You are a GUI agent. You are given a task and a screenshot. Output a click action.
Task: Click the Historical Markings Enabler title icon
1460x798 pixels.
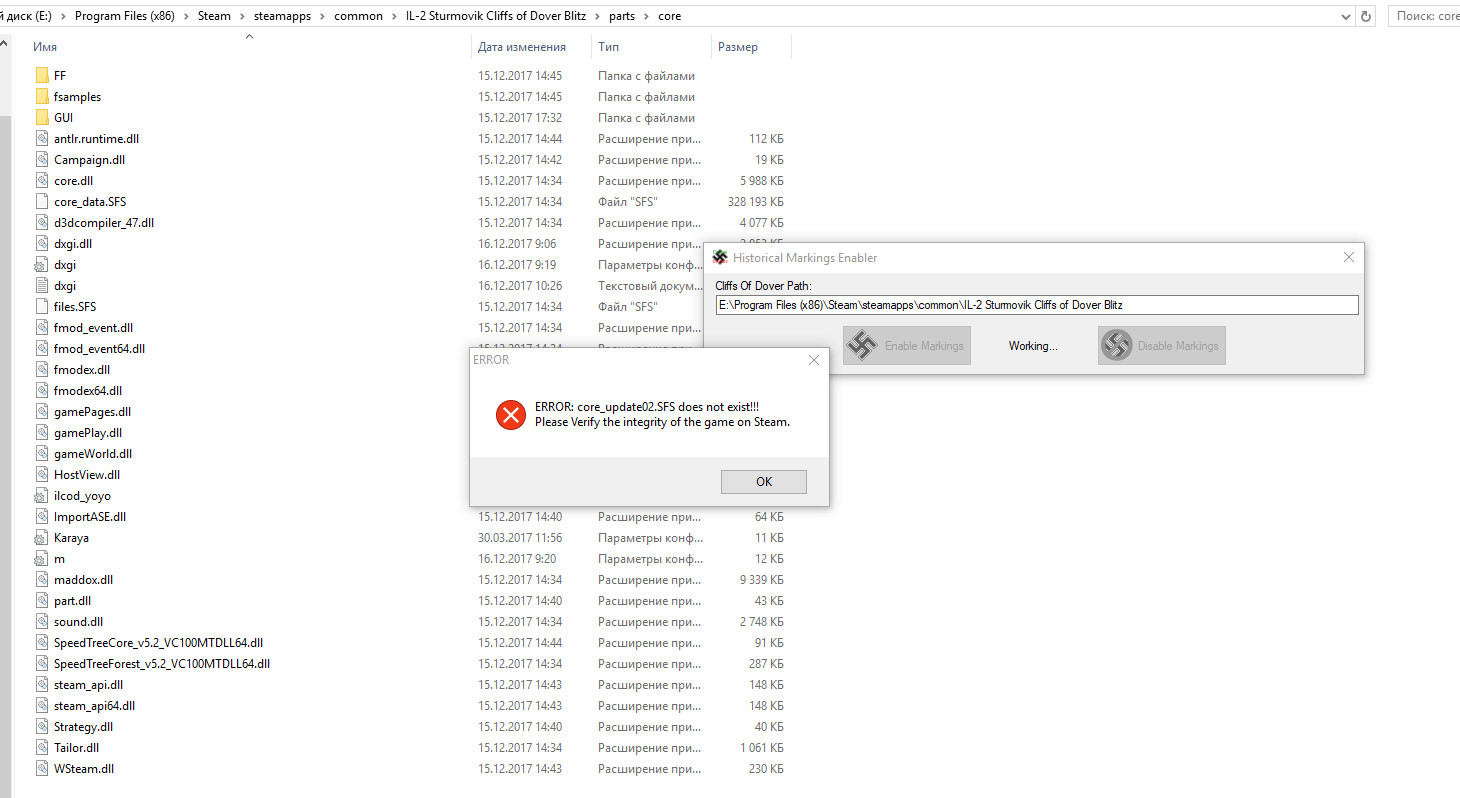720,257
